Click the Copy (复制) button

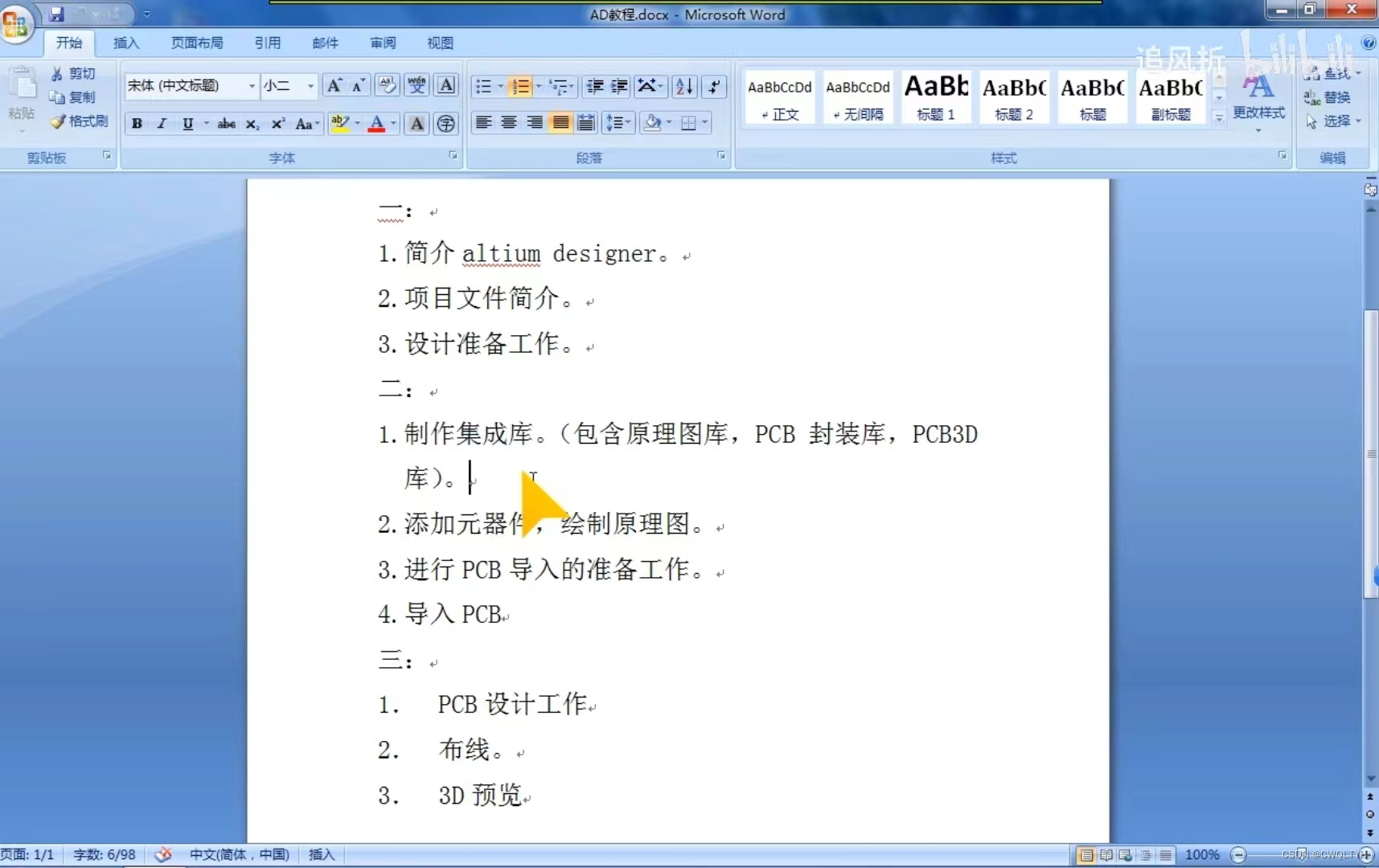(x=73, y=97)
